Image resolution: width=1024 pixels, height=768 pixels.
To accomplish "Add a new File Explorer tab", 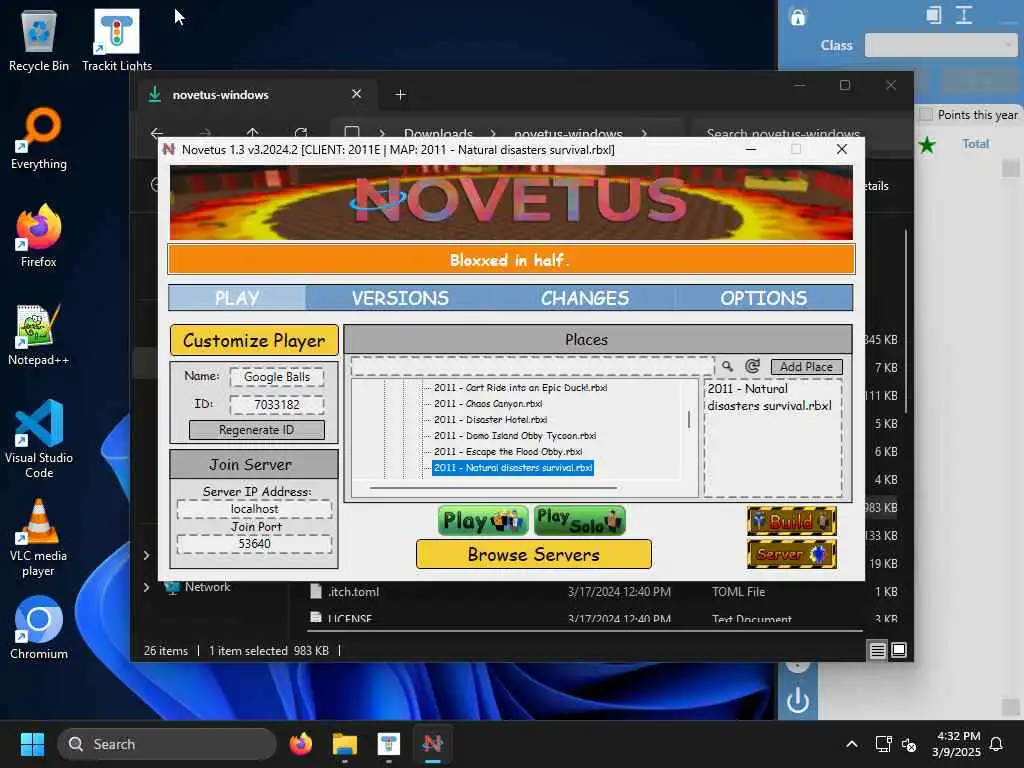I will 400,95.
